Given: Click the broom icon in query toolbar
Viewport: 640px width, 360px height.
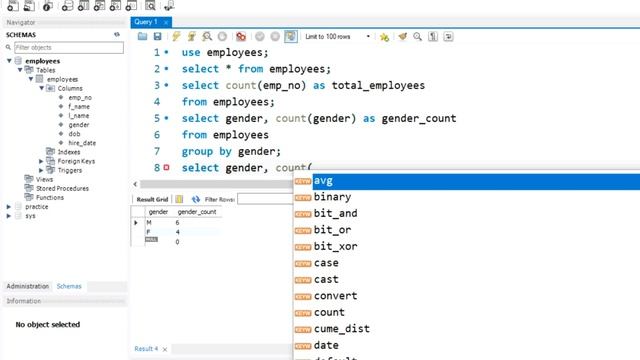Looking at the screenshot, I should (402, 37).
